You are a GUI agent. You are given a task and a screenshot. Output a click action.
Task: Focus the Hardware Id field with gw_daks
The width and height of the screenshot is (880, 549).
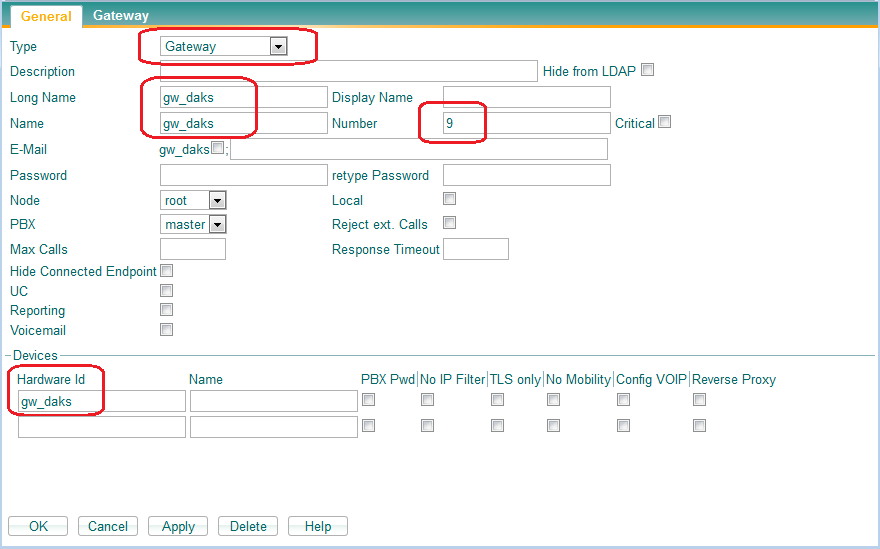(x=102, y=401)
